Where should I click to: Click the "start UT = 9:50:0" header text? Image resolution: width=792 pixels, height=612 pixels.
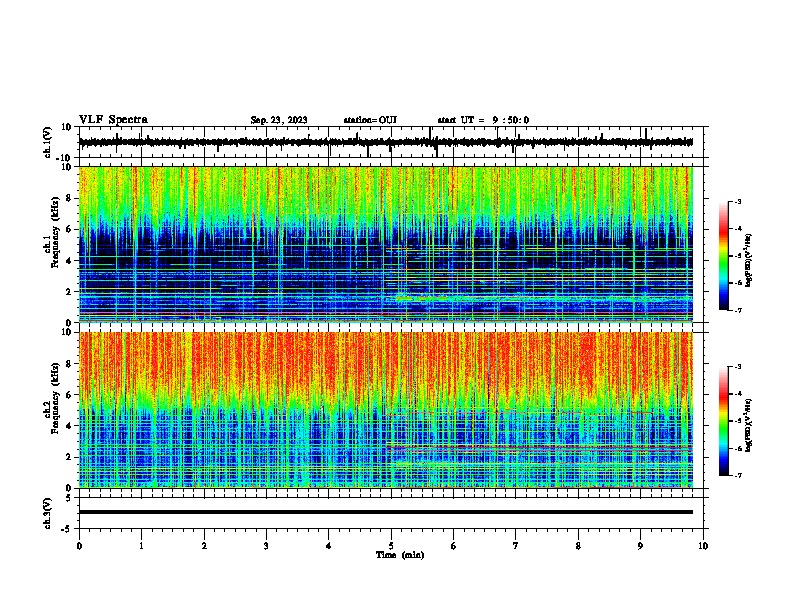click(483, 120)
